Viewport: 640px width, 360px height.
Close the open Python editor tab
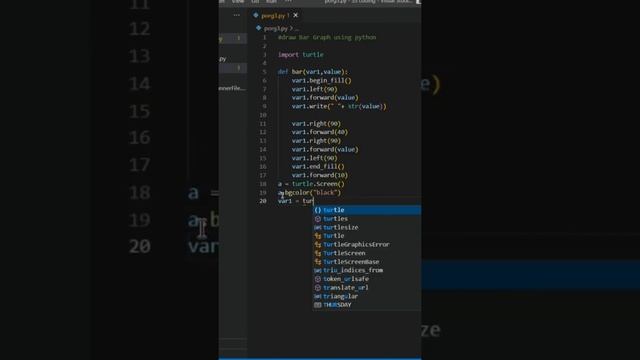[x=296, y=16]
